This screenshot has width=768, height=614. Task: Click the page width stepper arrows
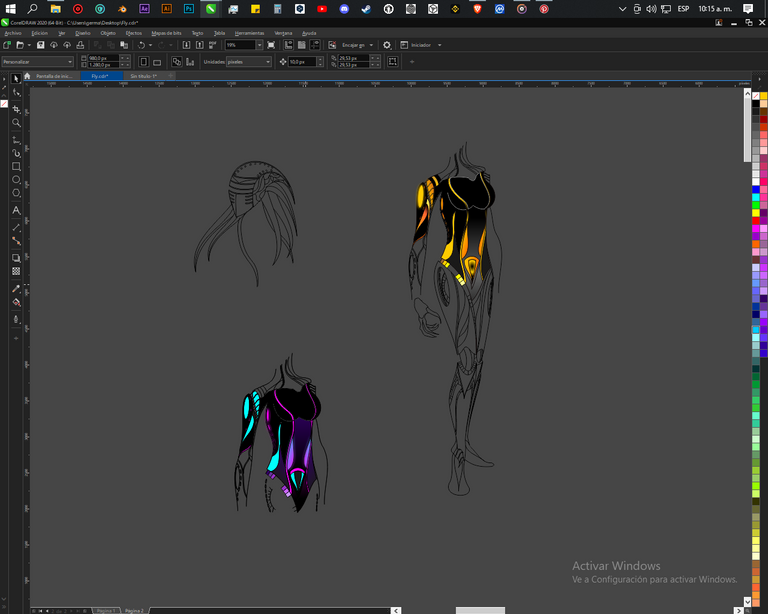pyautogui.click(x=125, y=58)
